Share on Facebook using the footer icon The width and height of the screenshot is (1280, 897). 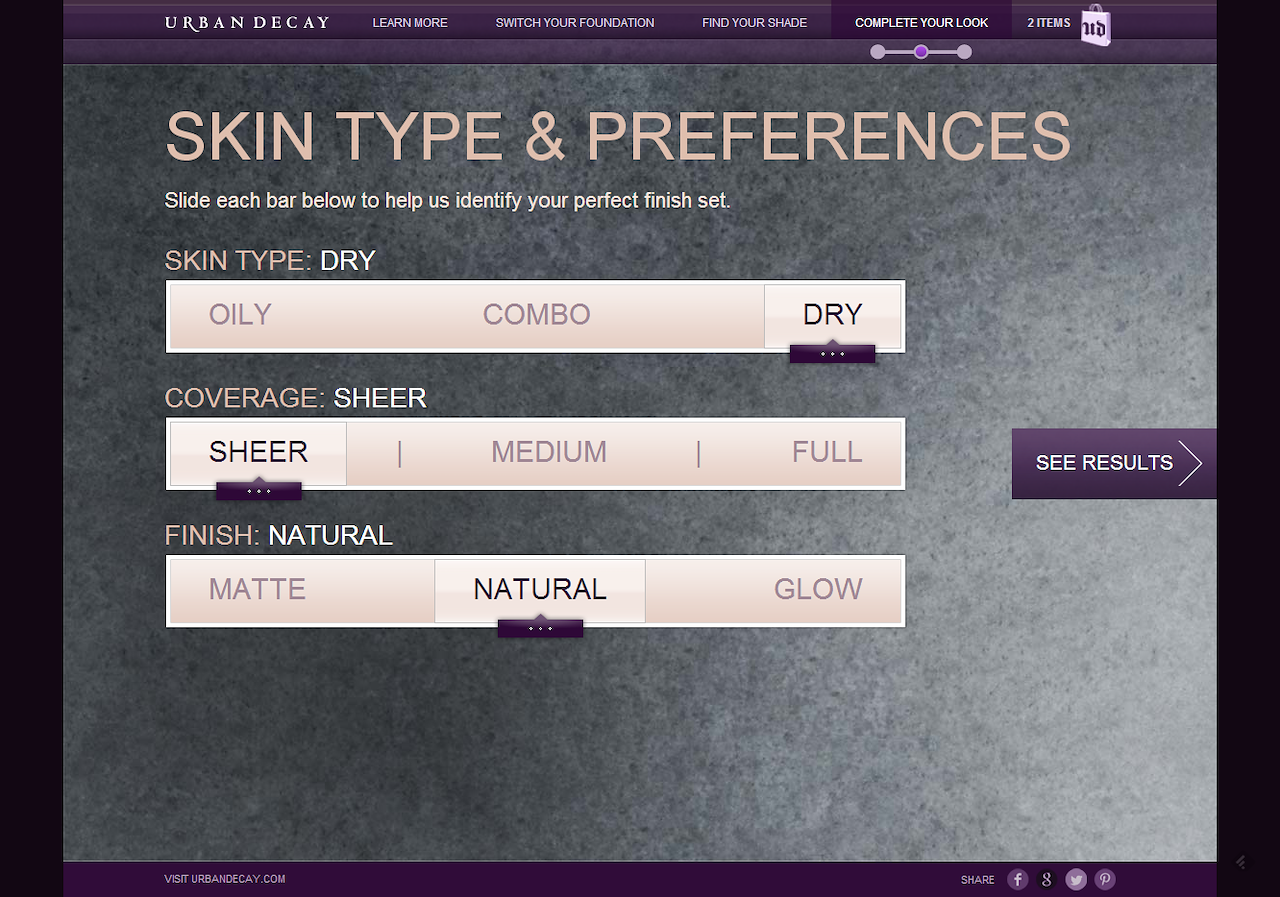[x=1017, y=879]
